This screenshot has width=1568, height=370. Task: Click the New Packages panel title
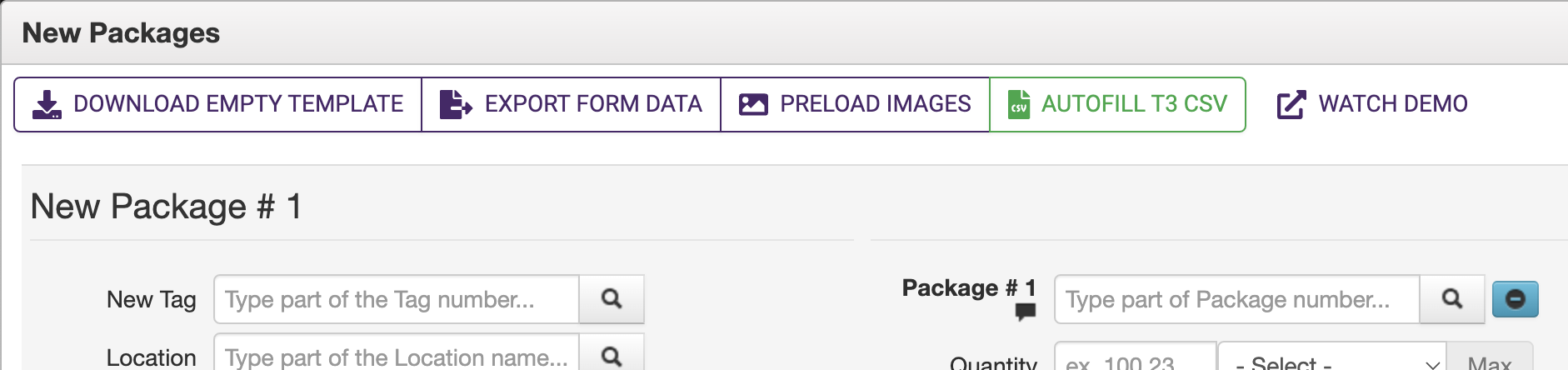(121, 33)
